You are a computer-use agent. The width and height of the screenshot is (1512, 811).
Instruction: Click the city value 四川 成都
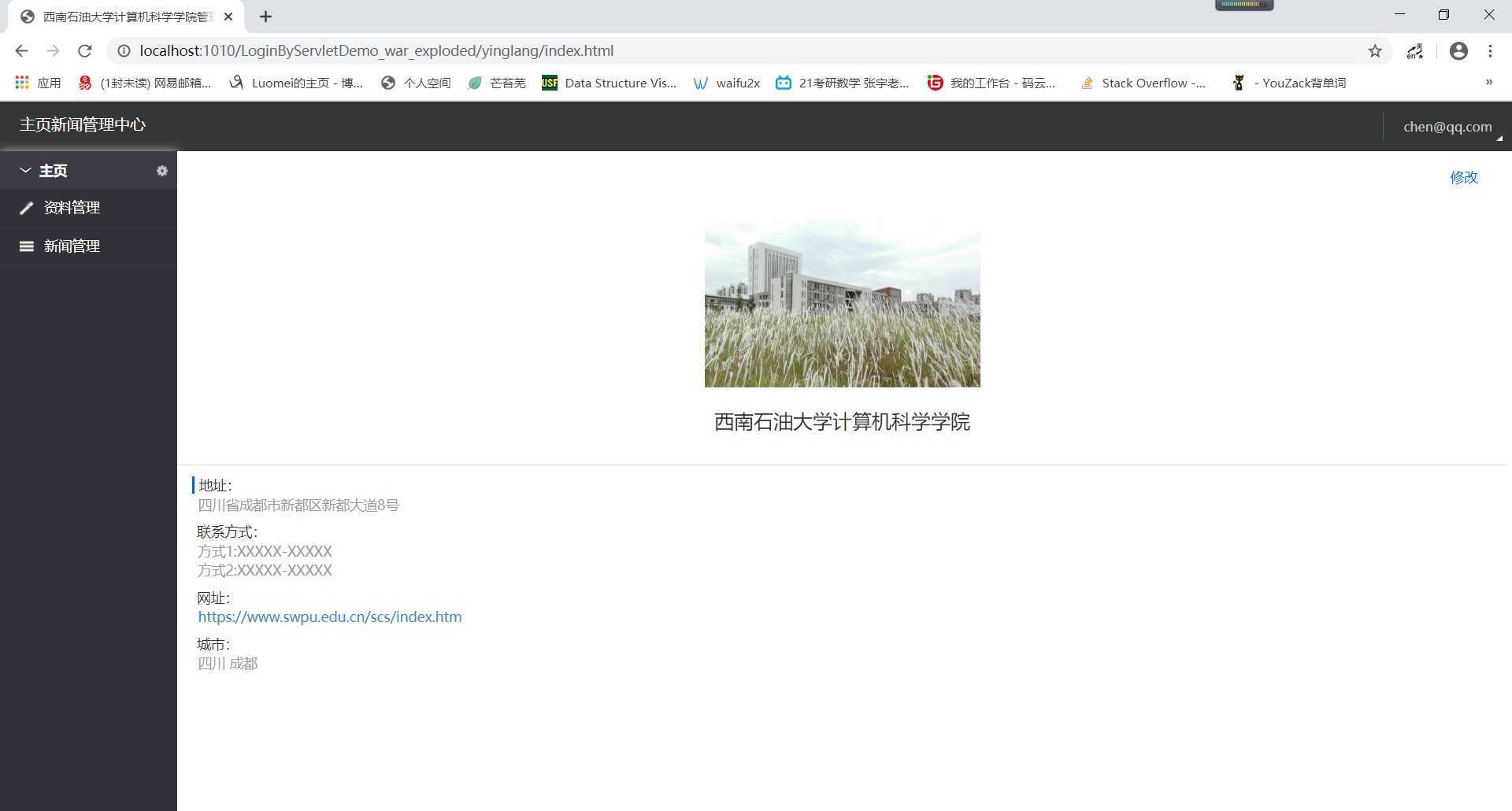[x=228, y=664]
